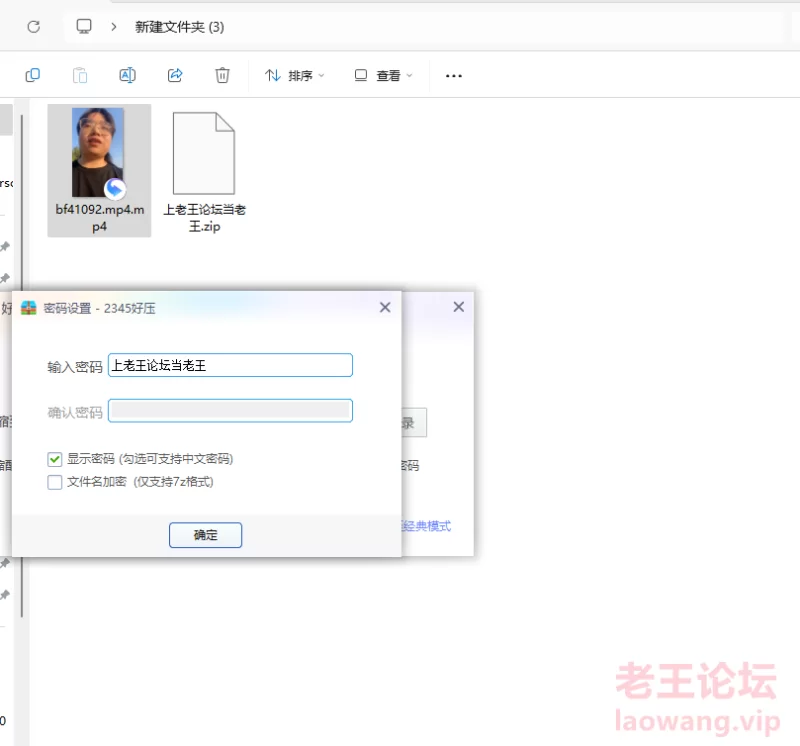This screenshot has width=800, height=746.
Task: Copy the selected file
Action: pos(32,75)
